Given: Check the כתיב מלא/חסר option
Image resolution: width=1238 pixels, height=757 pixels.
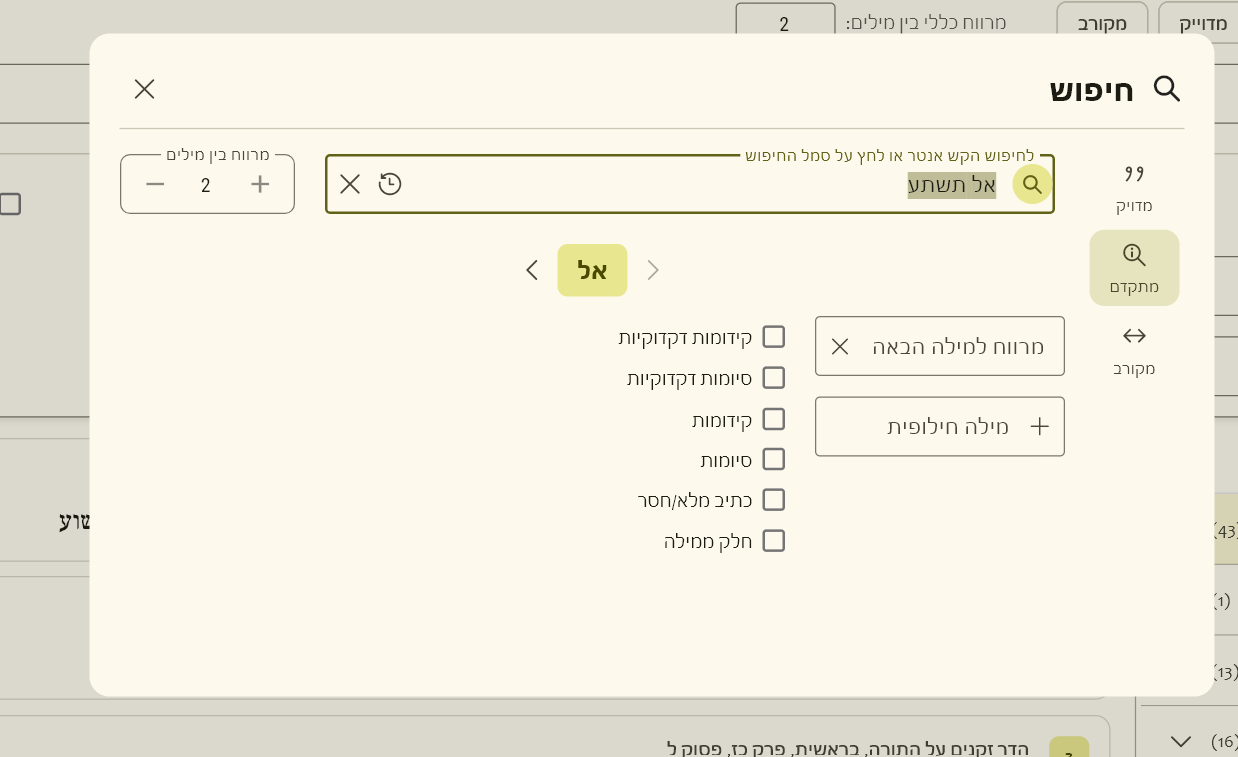Looking at the screenshot, I should point(773,499).
